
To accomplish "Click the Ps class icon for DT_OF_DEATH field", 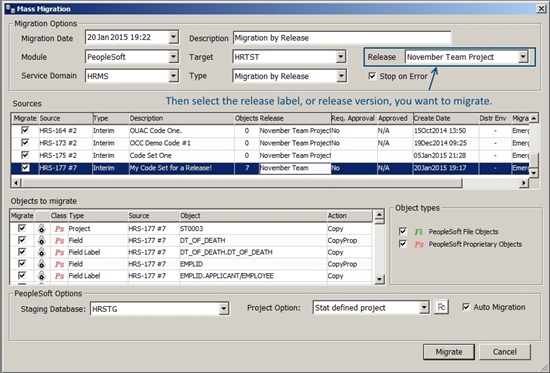I will pyautogui.click(x=60, y=241).
